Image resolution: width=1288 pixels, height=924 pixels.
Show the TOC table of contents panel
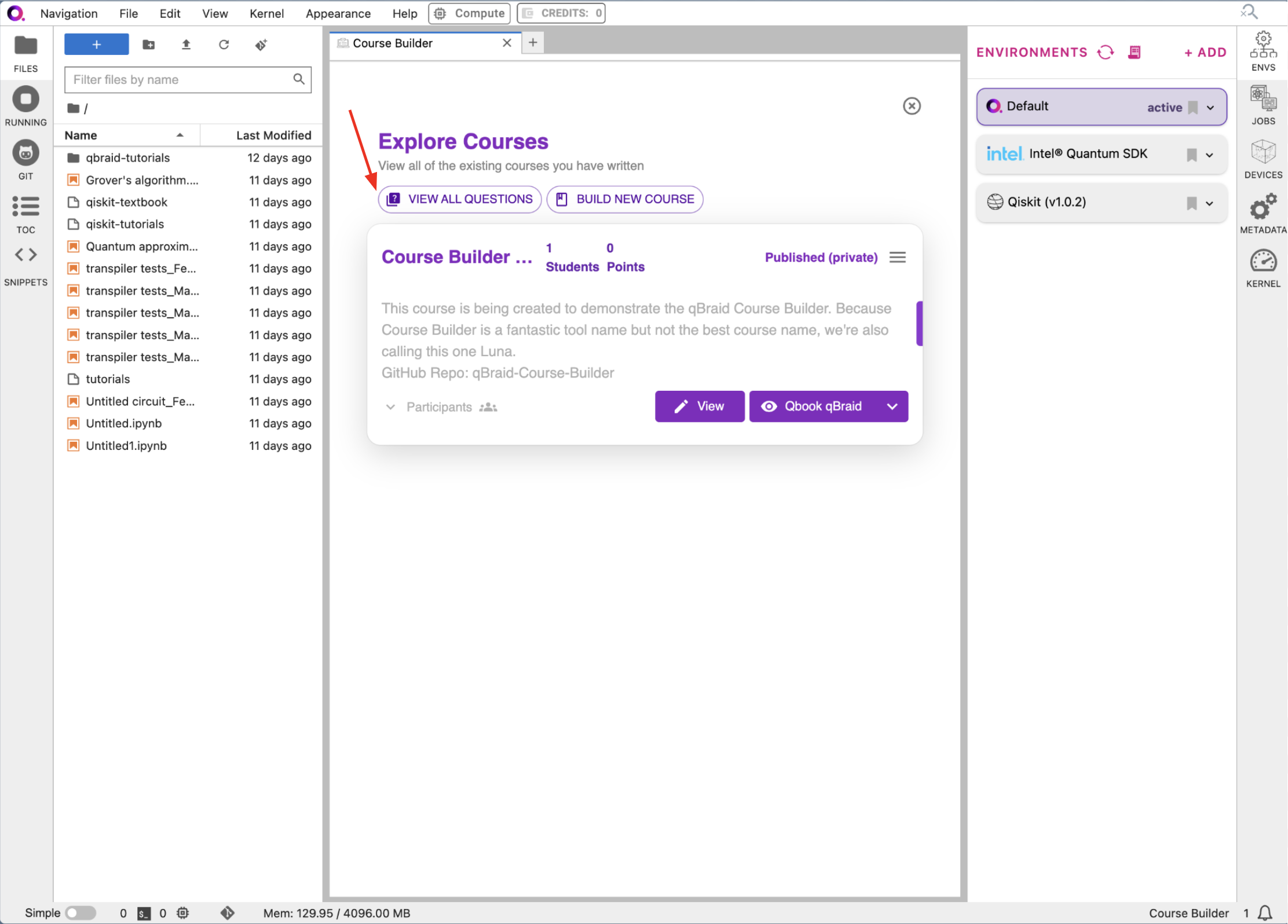(x=25, y=214)
